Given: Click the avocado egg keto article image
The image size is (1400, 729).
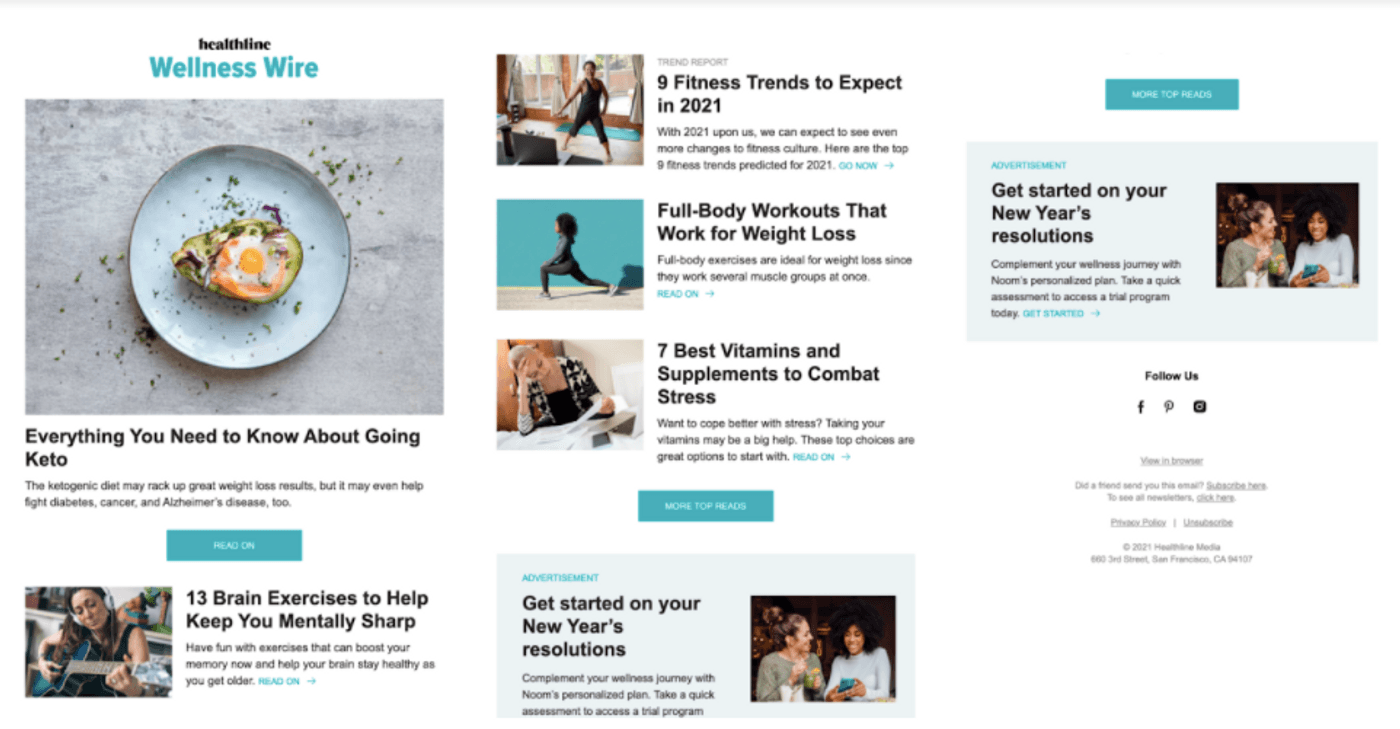Looking at the screenshot, I should tap(234, 256).
